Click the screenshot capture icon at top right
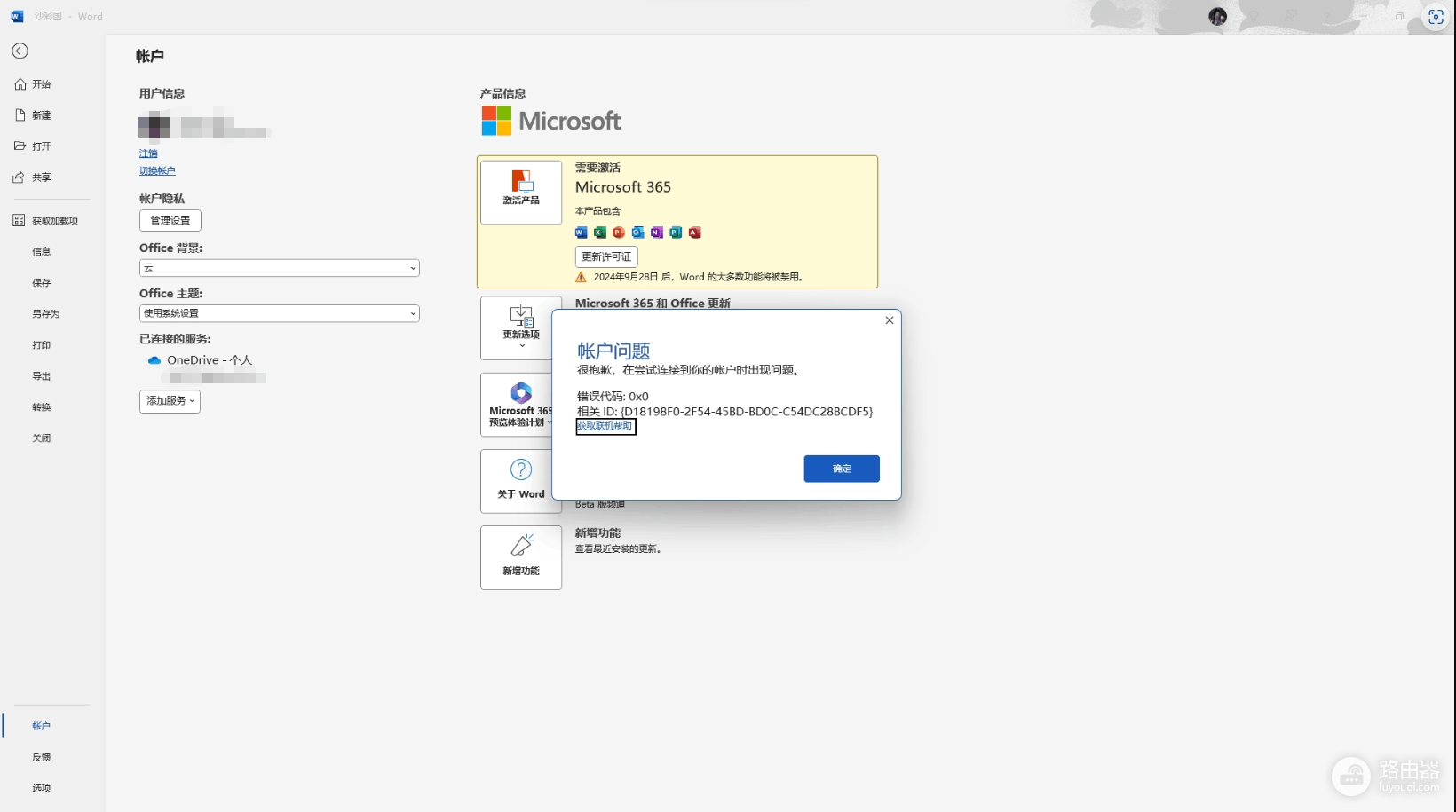This screenshot has height=812, width=1456. pyautogui.click(x=1436, y=17)
